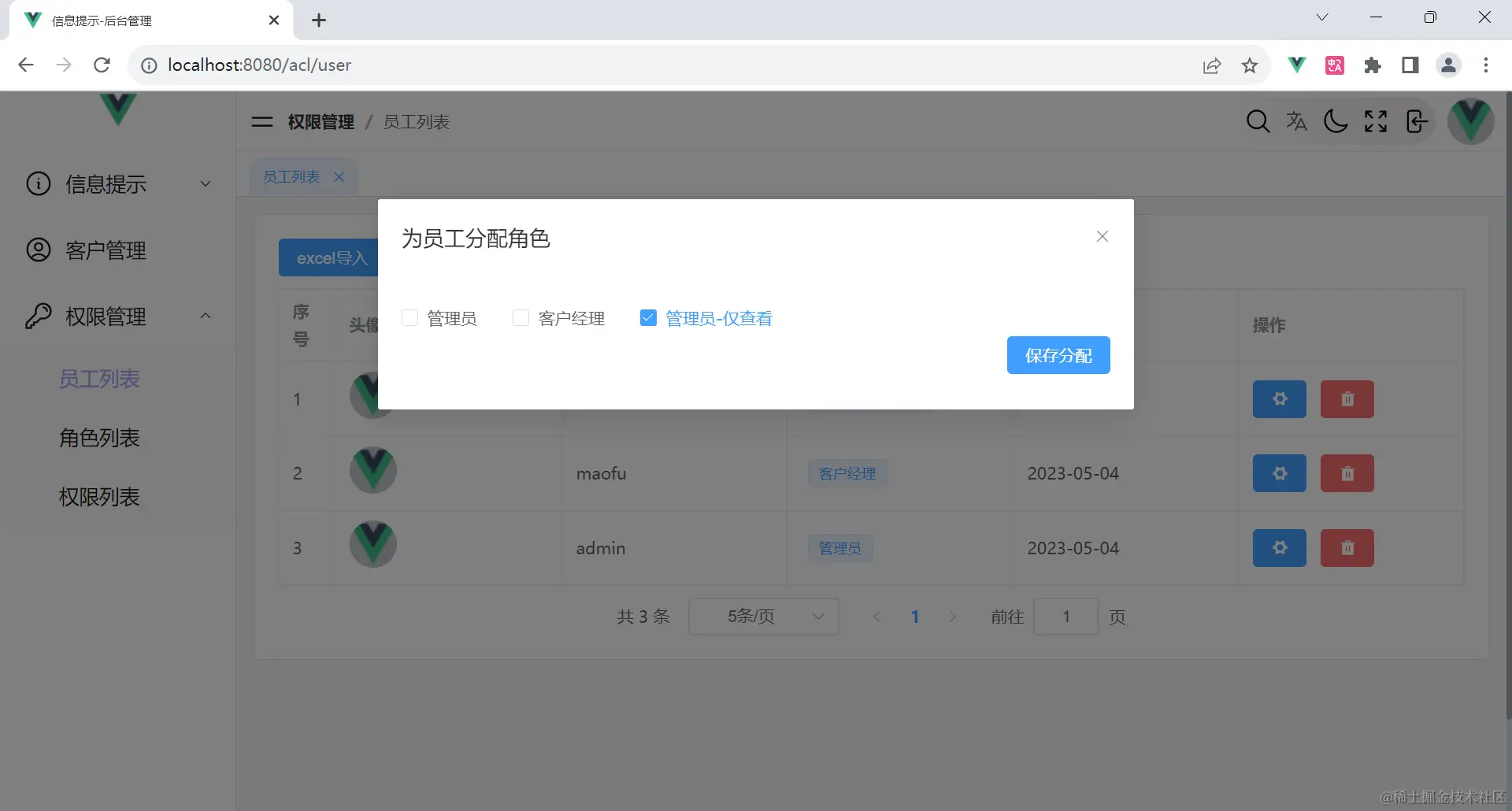The width and height of the screenshot is (1512, 811).
Task: Select page 1 in pagination
Action: pyautogui.click(x=915, y=617)
